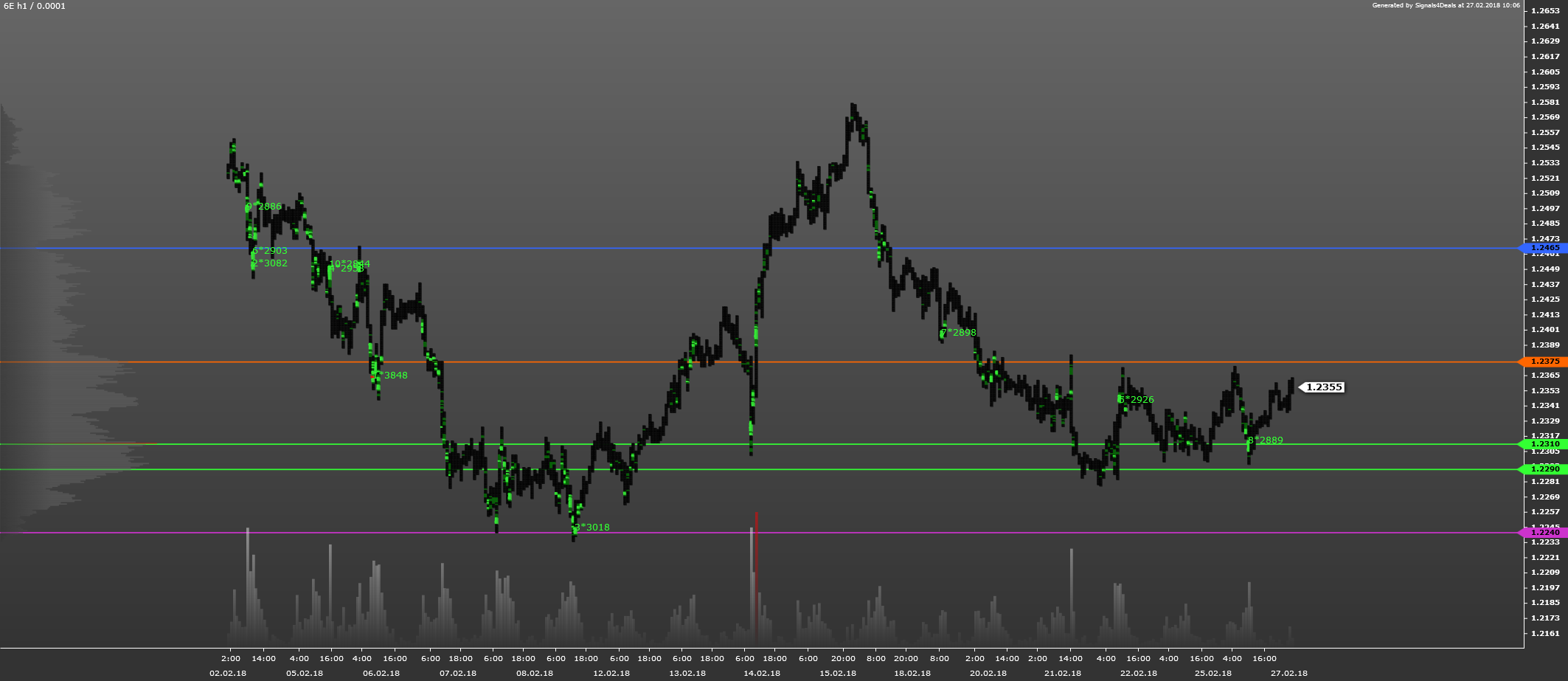The height and width of the screenshot is (681, 1568).
Task: Select the 7*2898 signal label
Action: [959, 333]
